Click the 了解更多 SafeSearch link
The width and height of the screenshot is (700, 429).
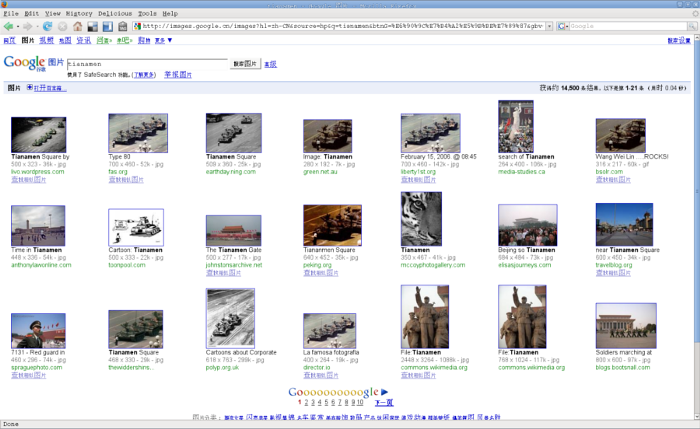(145, 75)
